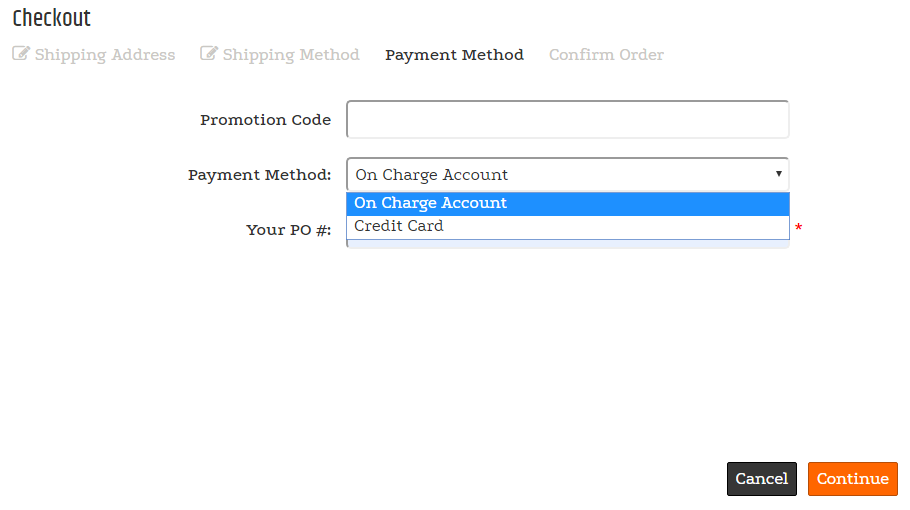910x510 pixels.
Task: Click the dropdown arrow of Payment Method
Action: click(778, 174)
